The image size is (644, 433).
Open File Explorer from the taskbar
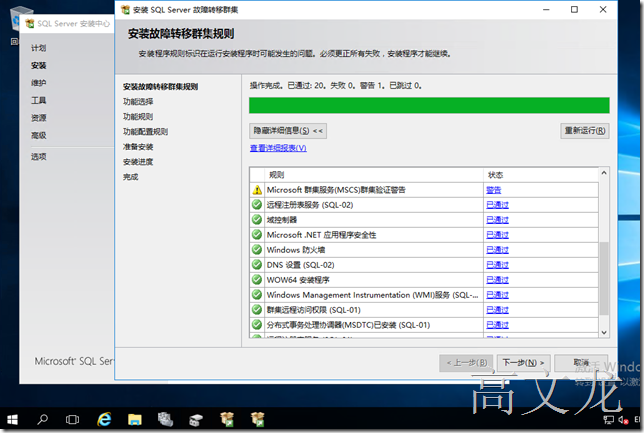[135, 419]
